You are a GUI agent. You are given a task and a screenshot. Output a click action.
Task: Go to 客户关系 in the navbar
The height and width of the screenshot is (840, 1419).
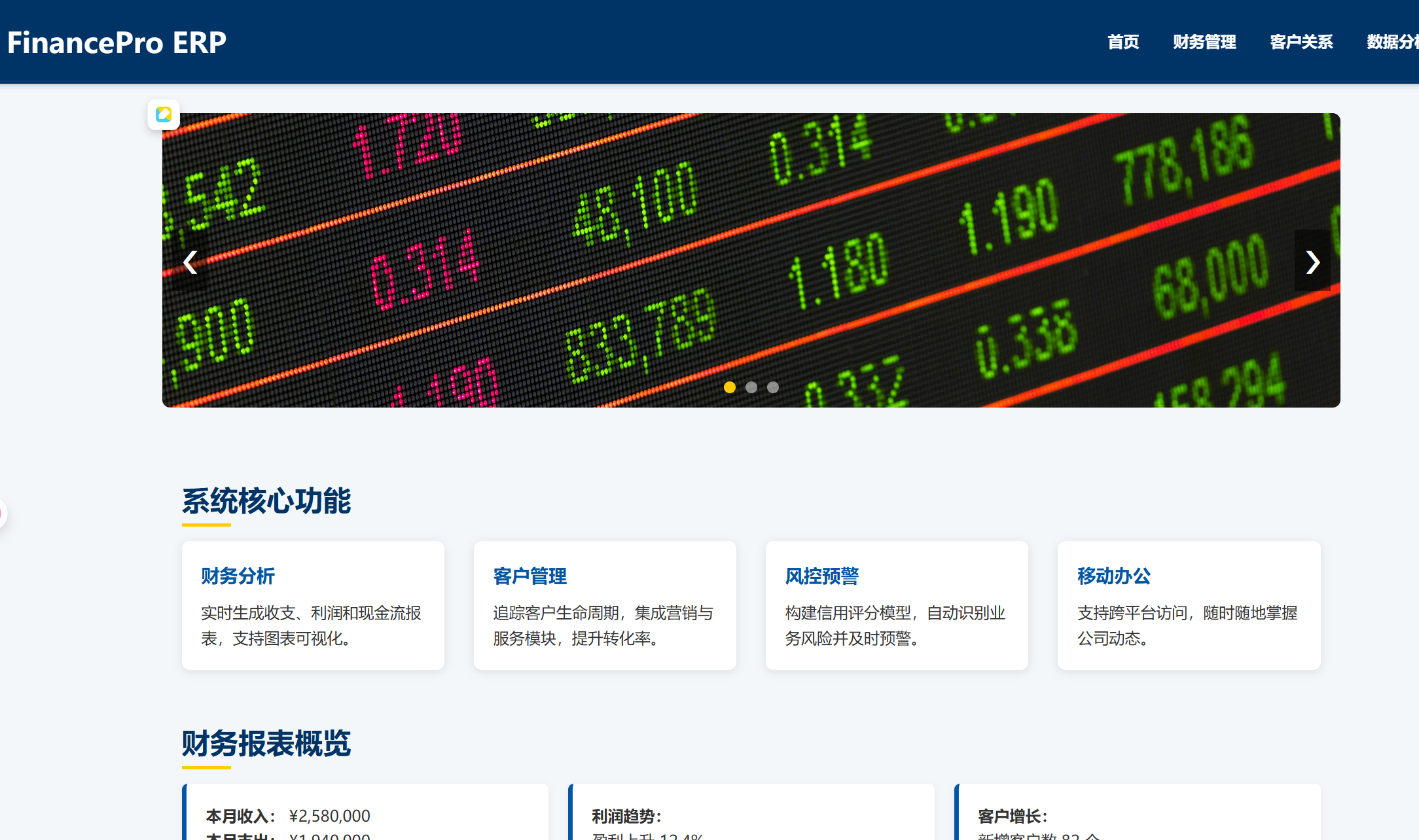(x=1301, y=43)
